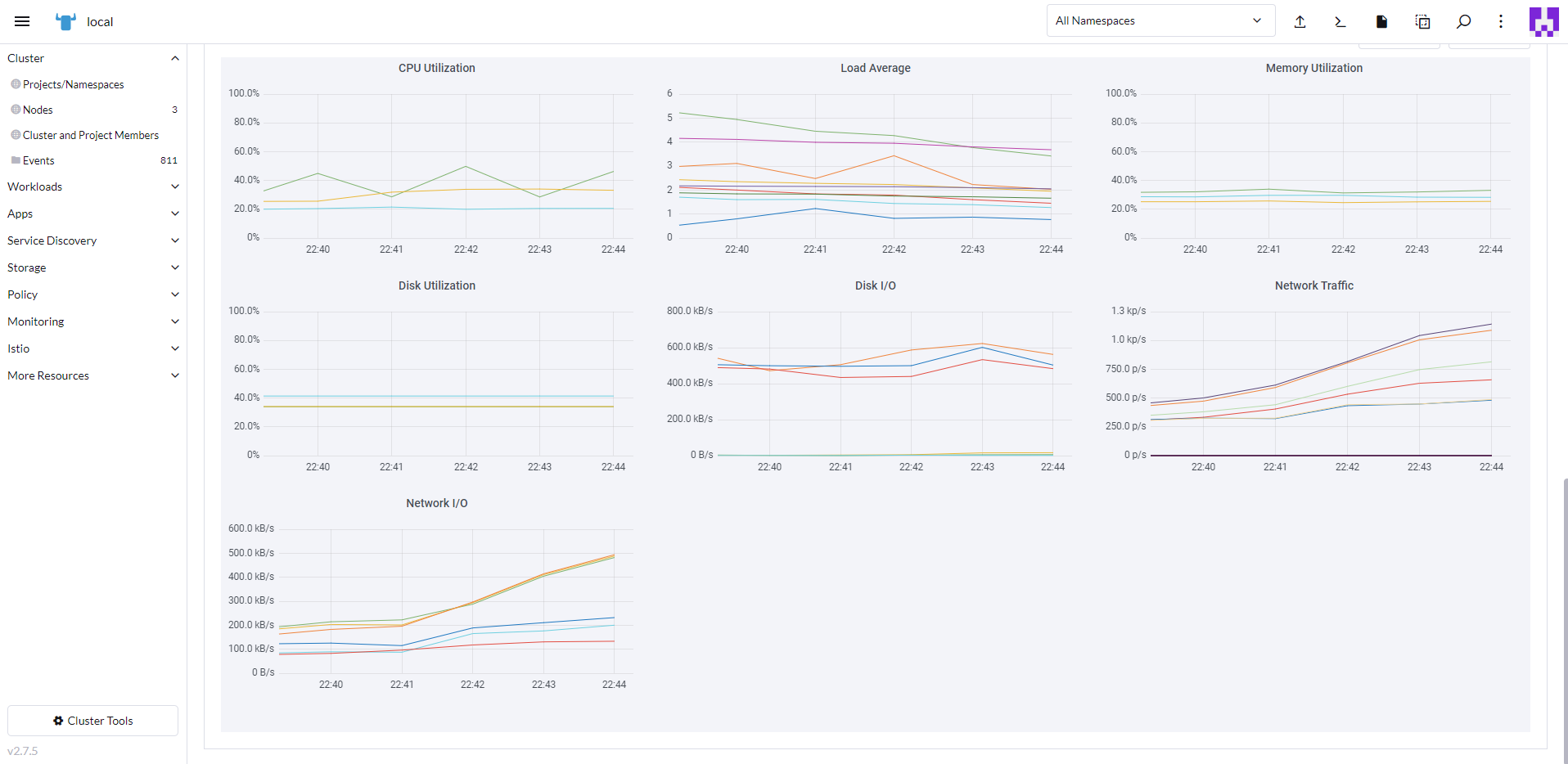
Task: Expand the Storage sidebar group
Action: (x=92, y=267)
